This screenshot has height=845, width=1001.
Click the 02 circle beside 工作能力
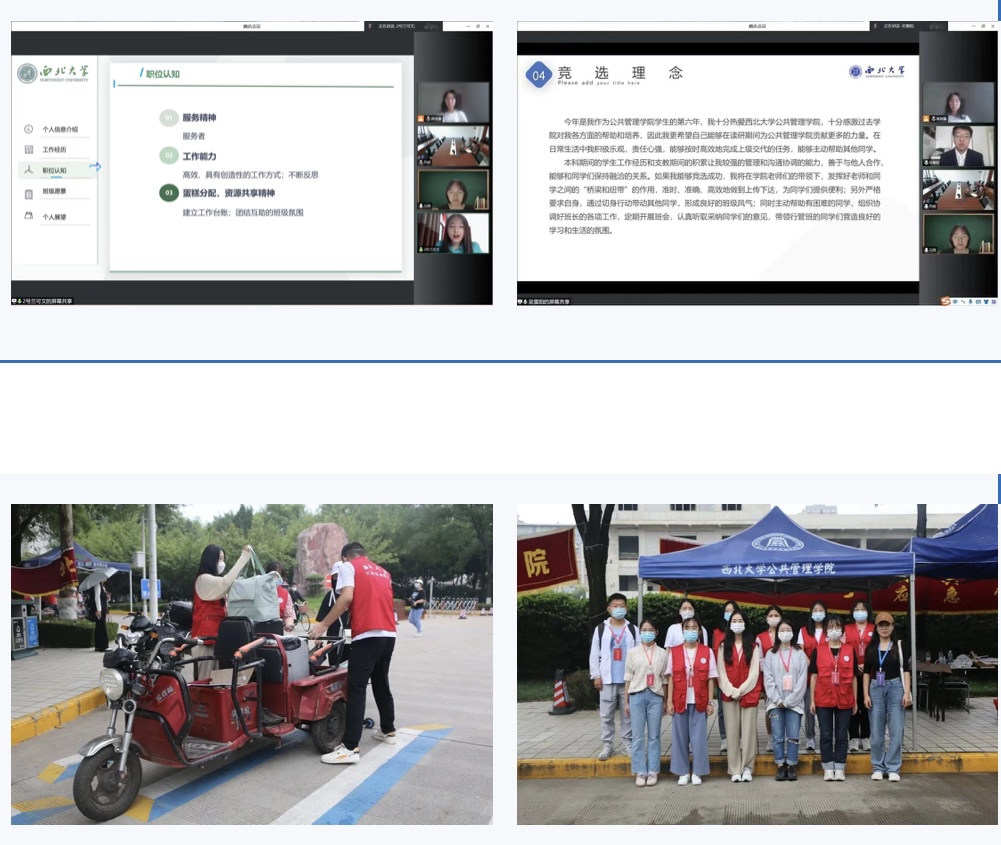[x=169, y=155]
